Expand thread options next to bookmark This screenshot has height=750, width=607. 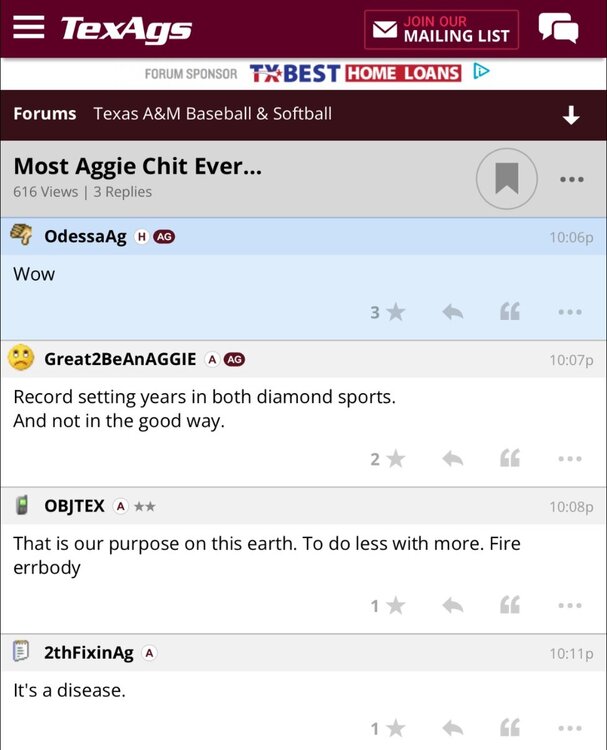pyautogui.click(x=571, y=180)
